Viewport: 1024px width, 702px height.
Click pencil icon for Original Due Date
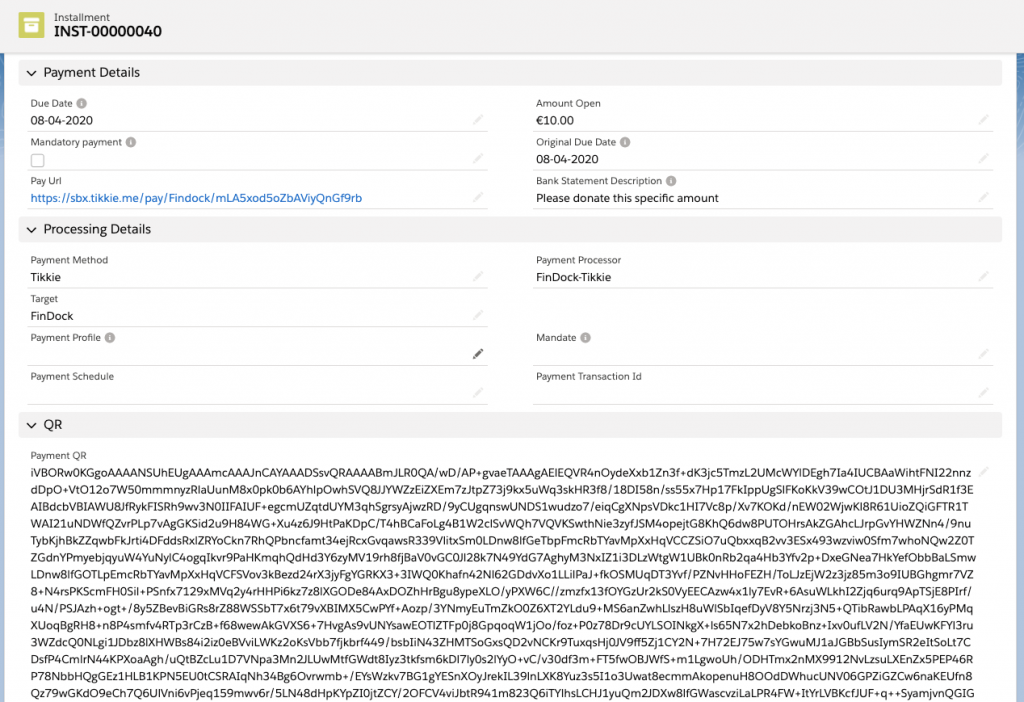tap(983, 159)
